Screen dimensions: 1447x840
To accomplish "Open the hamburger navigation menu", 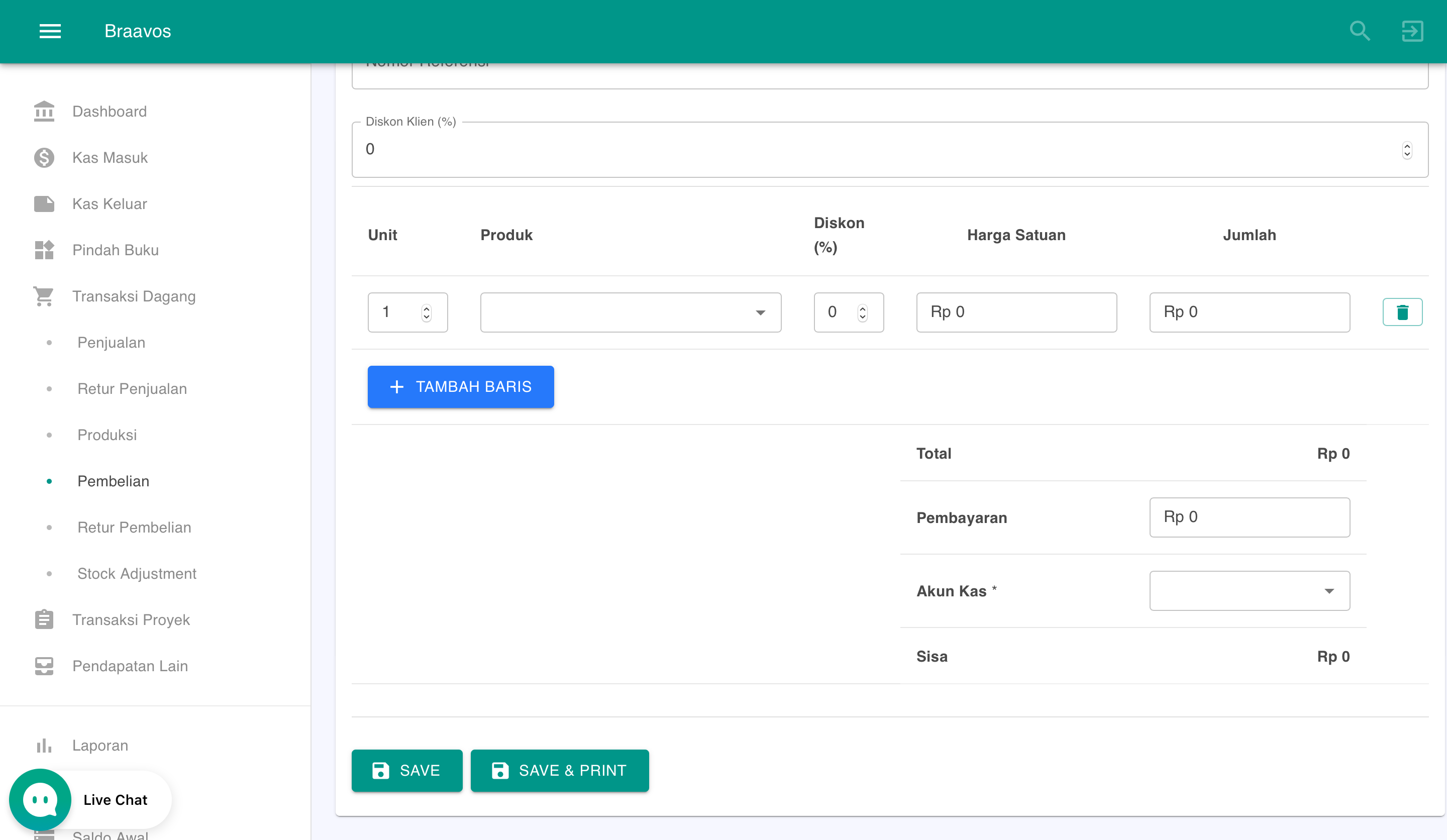I will (50, 31).
